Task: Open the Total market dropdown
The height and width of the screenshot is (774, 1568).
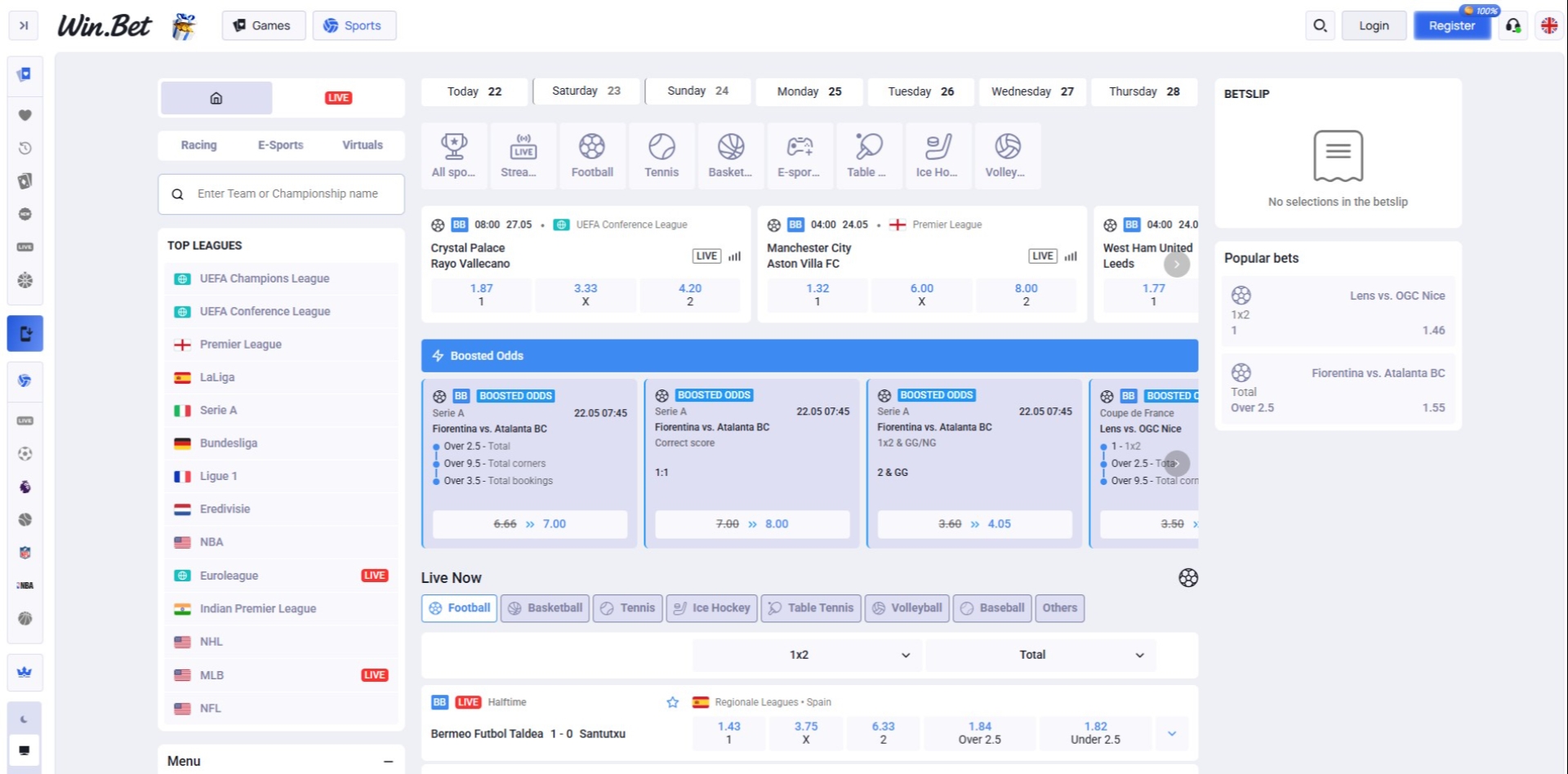Action: 1041,656
